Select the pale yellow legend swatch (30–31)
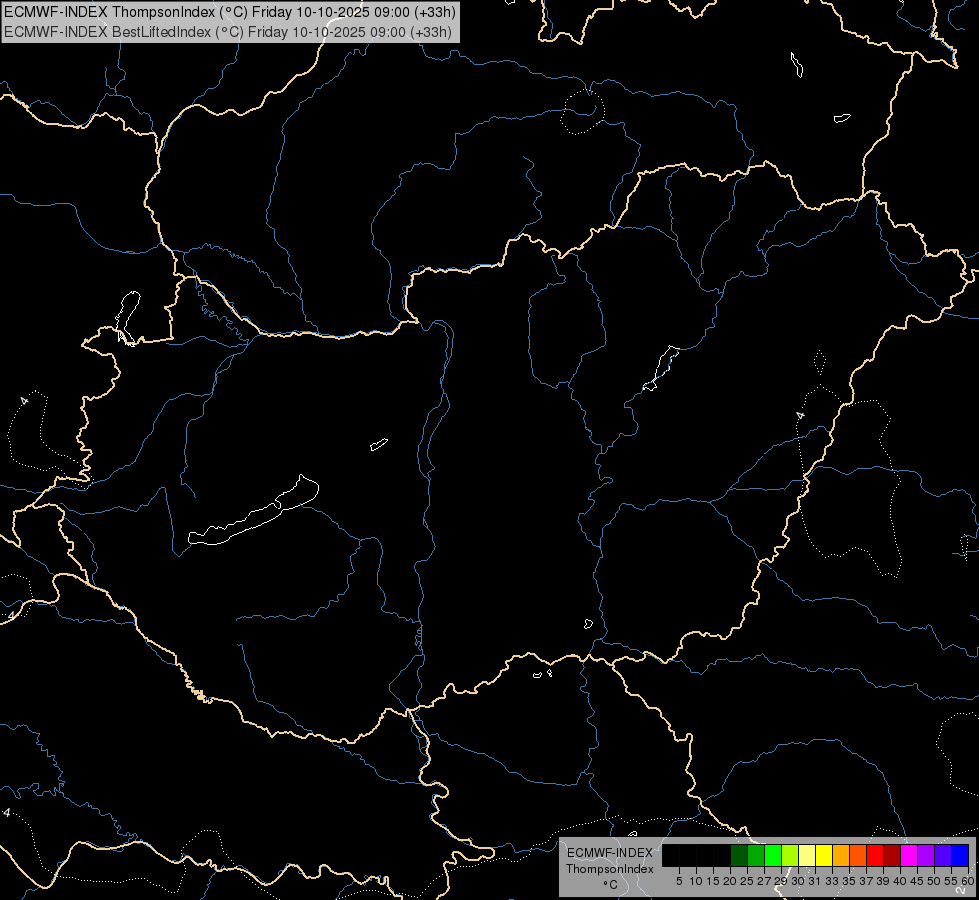The height and width of the screenshot is (900, 979). pos(807,855)
